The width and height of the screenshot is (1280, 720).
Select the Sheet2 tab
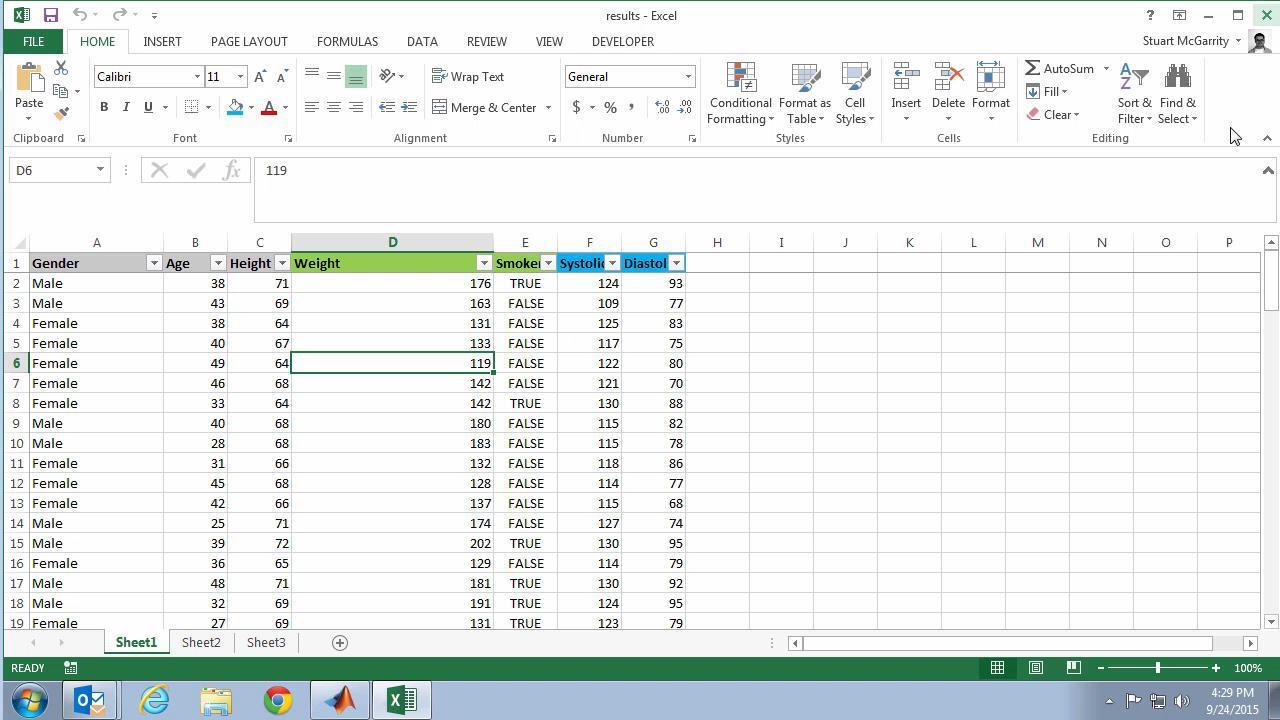click(200, 642)
